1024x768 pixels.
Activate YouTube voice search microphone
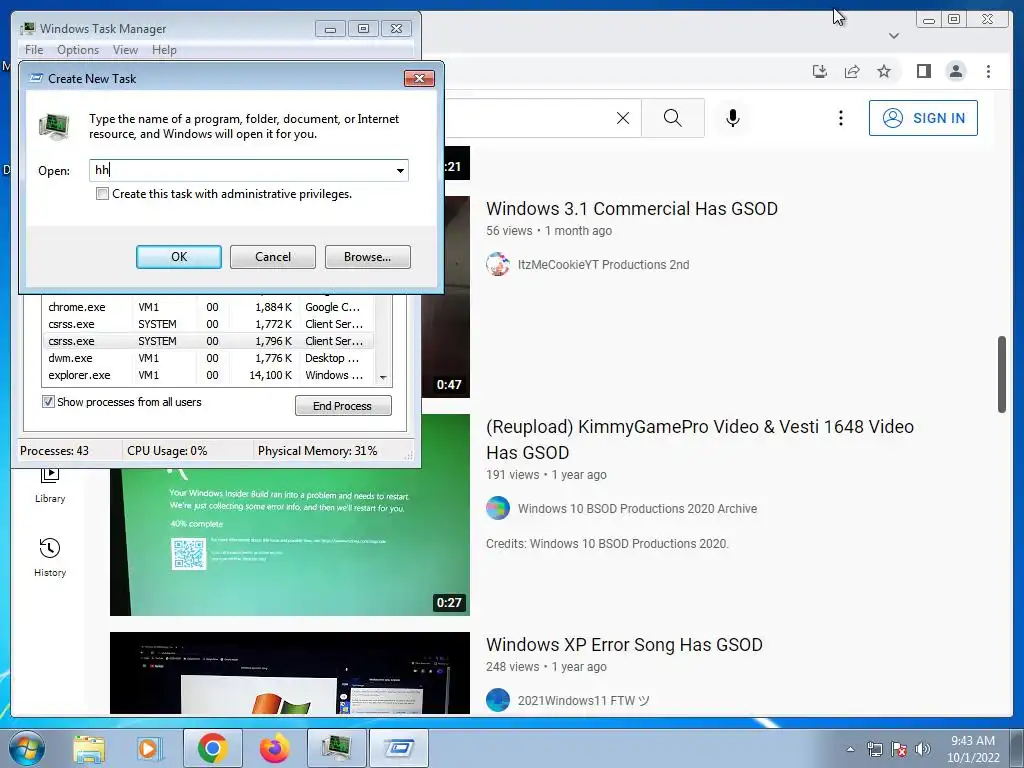point(733,118)
